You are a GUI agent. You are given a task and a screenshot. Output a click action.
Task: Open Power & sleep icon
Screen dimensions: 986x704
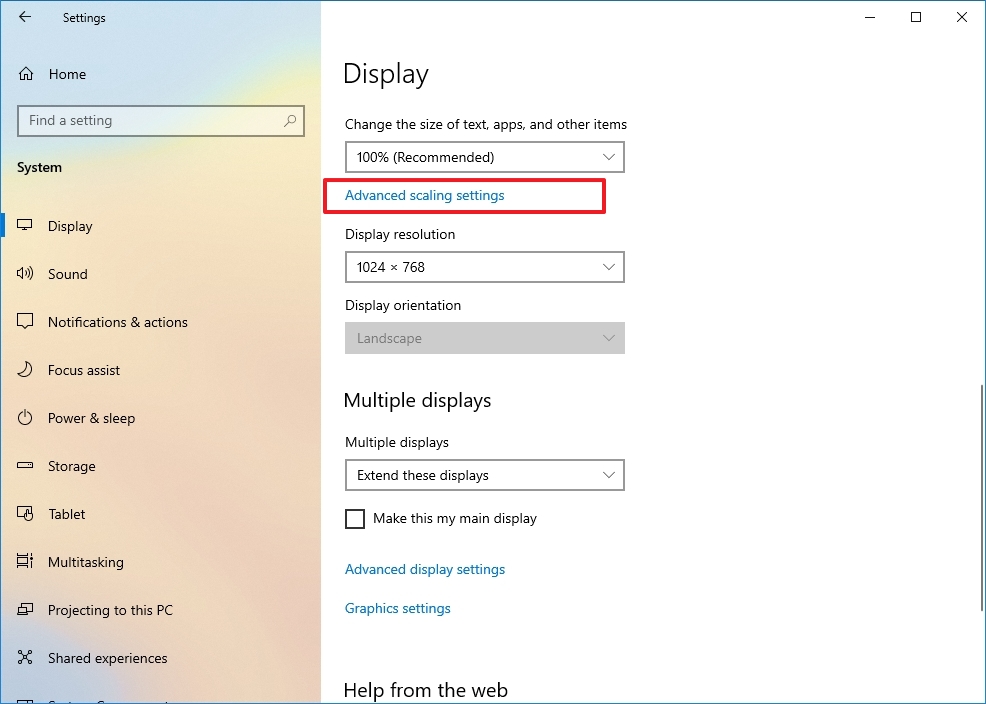click(x=25, y=417)
